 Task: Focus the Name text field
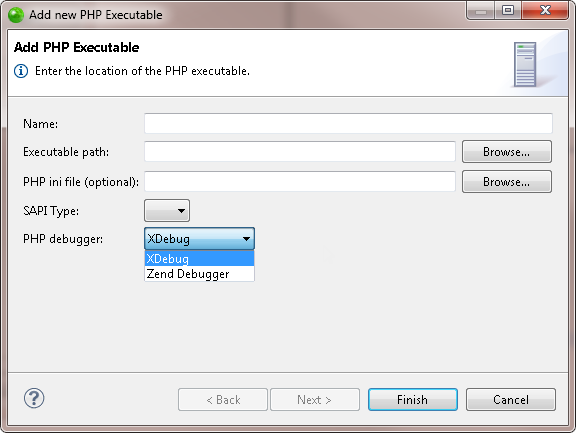tap(348, 123)
